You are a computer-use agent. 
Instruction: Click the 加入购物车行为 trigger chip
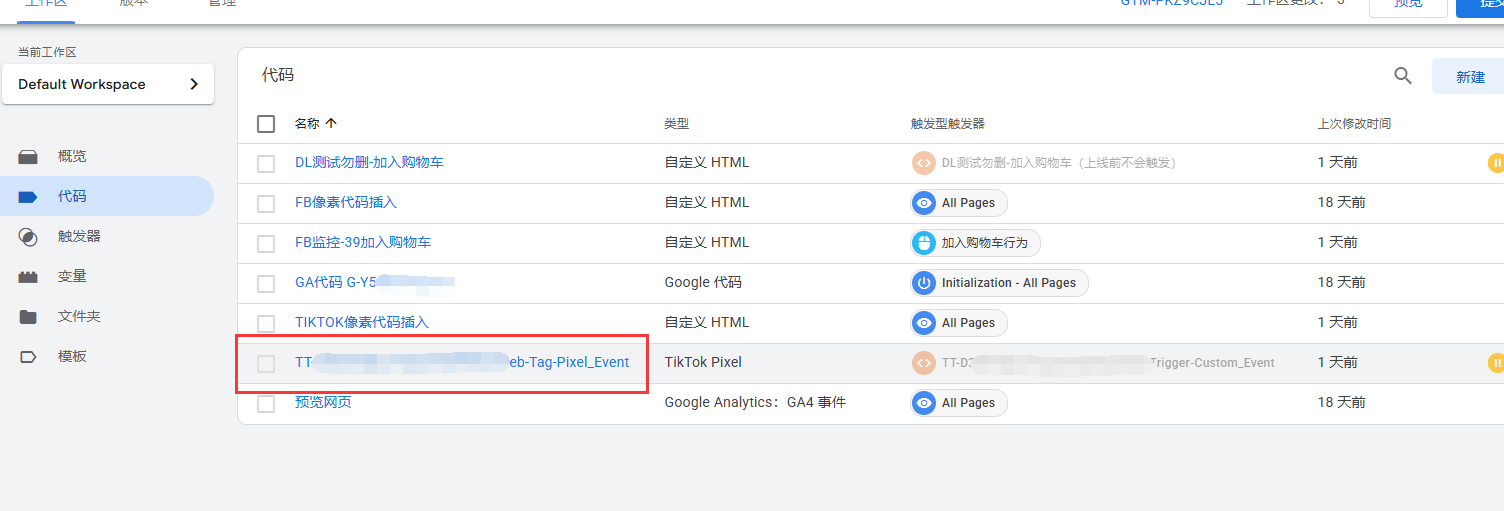975,243
